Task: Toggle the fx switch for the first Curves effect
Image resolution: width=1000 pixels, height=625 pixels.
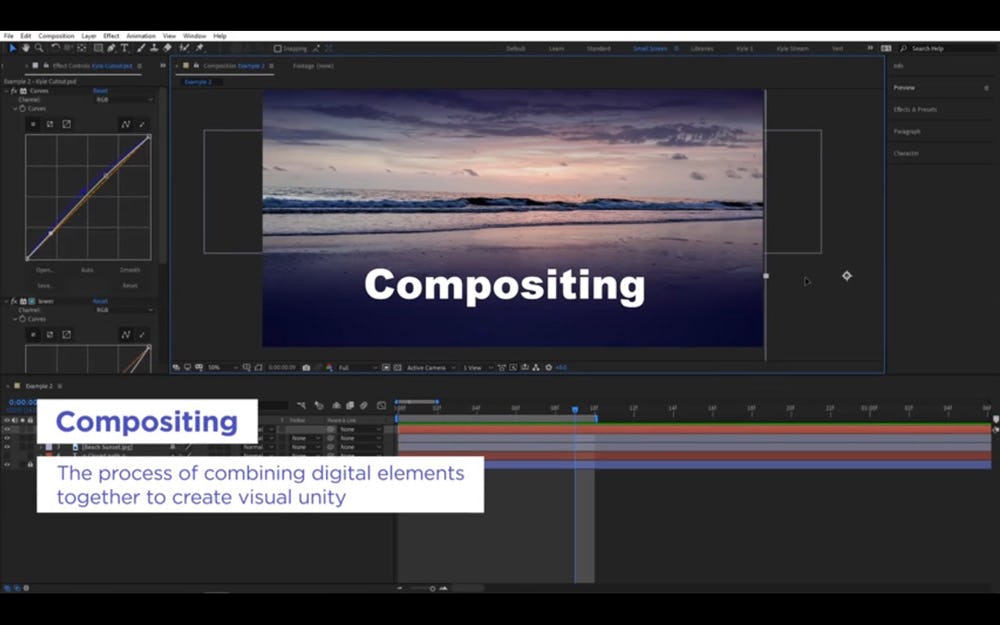Action: (14, 91)
